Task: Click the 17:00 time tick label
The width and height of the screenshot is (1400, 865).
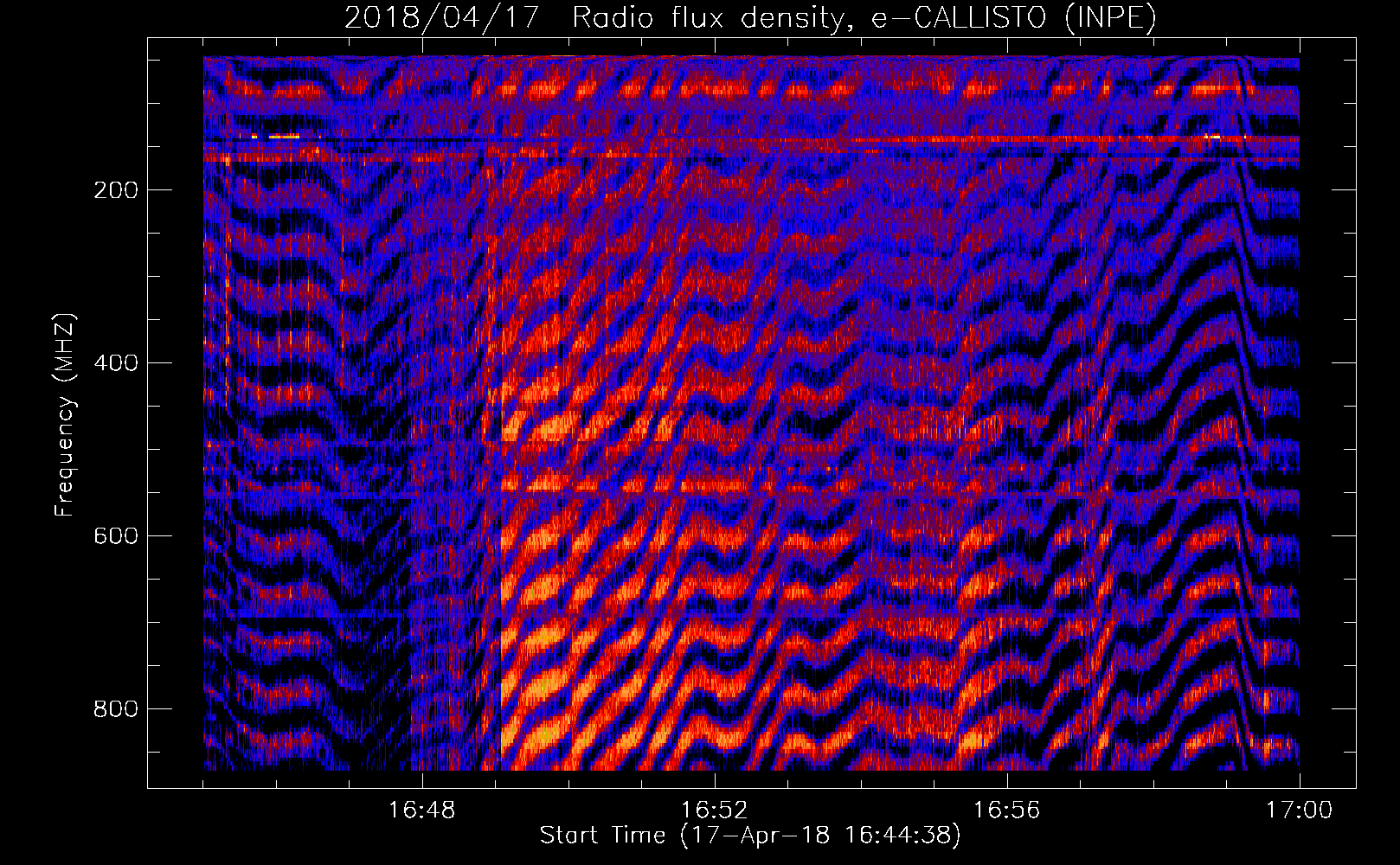Action: (x=1300, y=811)
